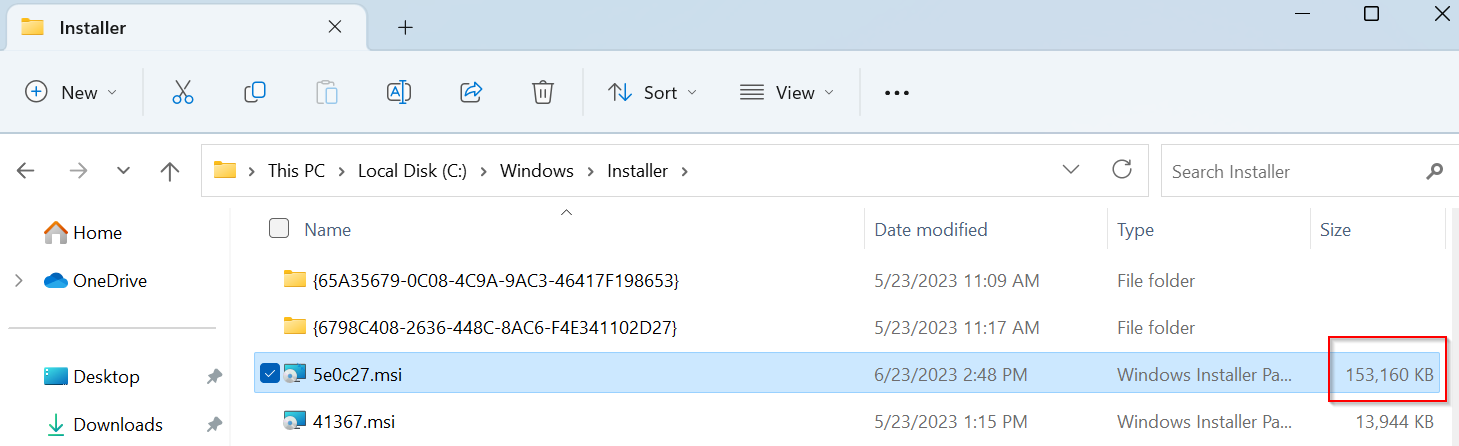1459x446 pixels.
Task: Click the Cut scissors icon
Action: click(182, 92)
